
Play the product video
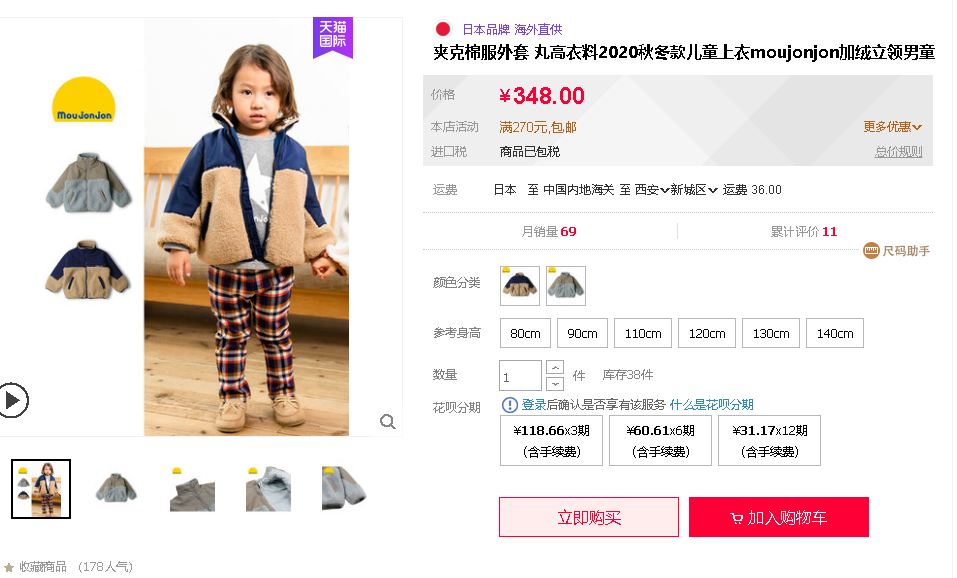pos(12,400)
